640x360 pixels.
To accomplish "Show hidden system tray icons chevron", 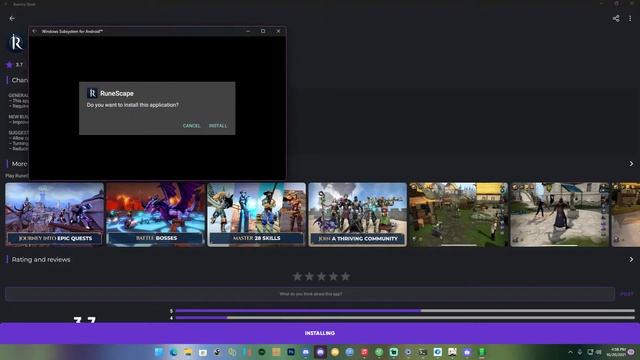I will click(570, 352).
